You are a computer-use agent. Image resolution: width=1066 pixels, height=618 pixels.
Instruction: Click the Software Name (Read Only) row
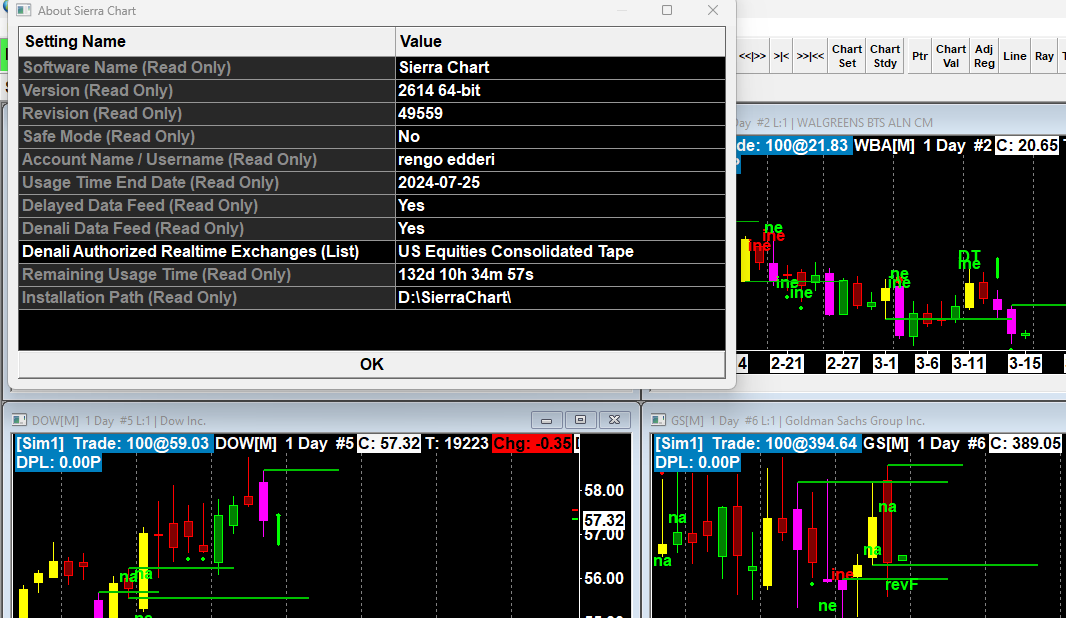tap(371, 67)
